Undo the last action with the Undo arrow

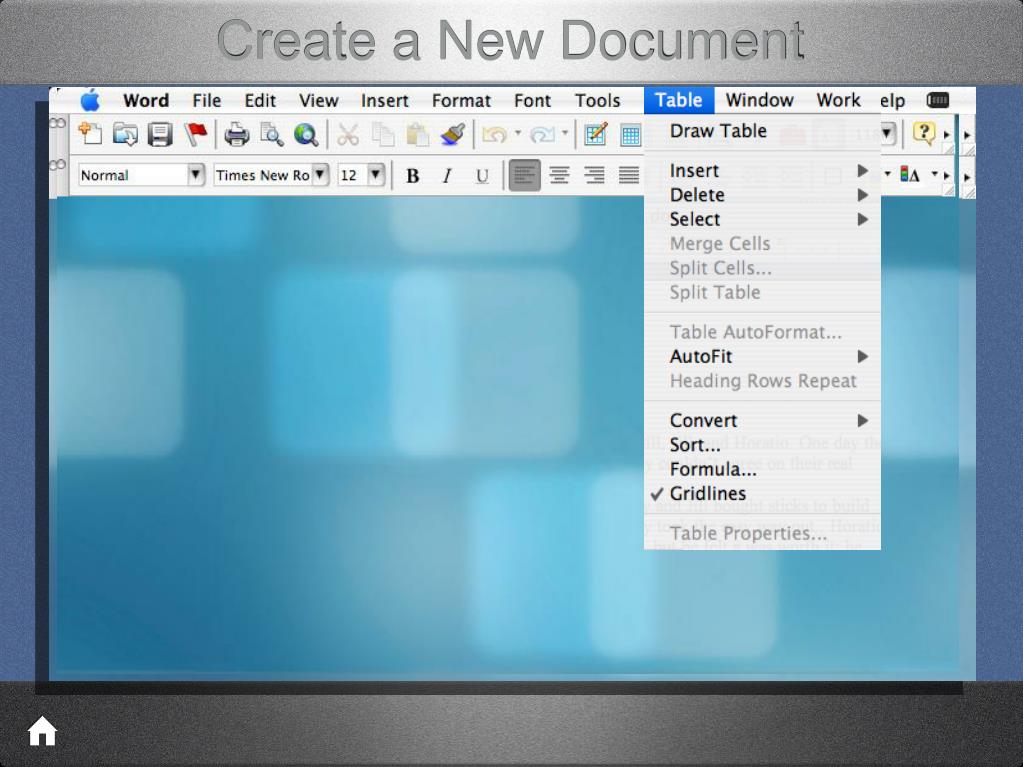click(x=494, y=134)
